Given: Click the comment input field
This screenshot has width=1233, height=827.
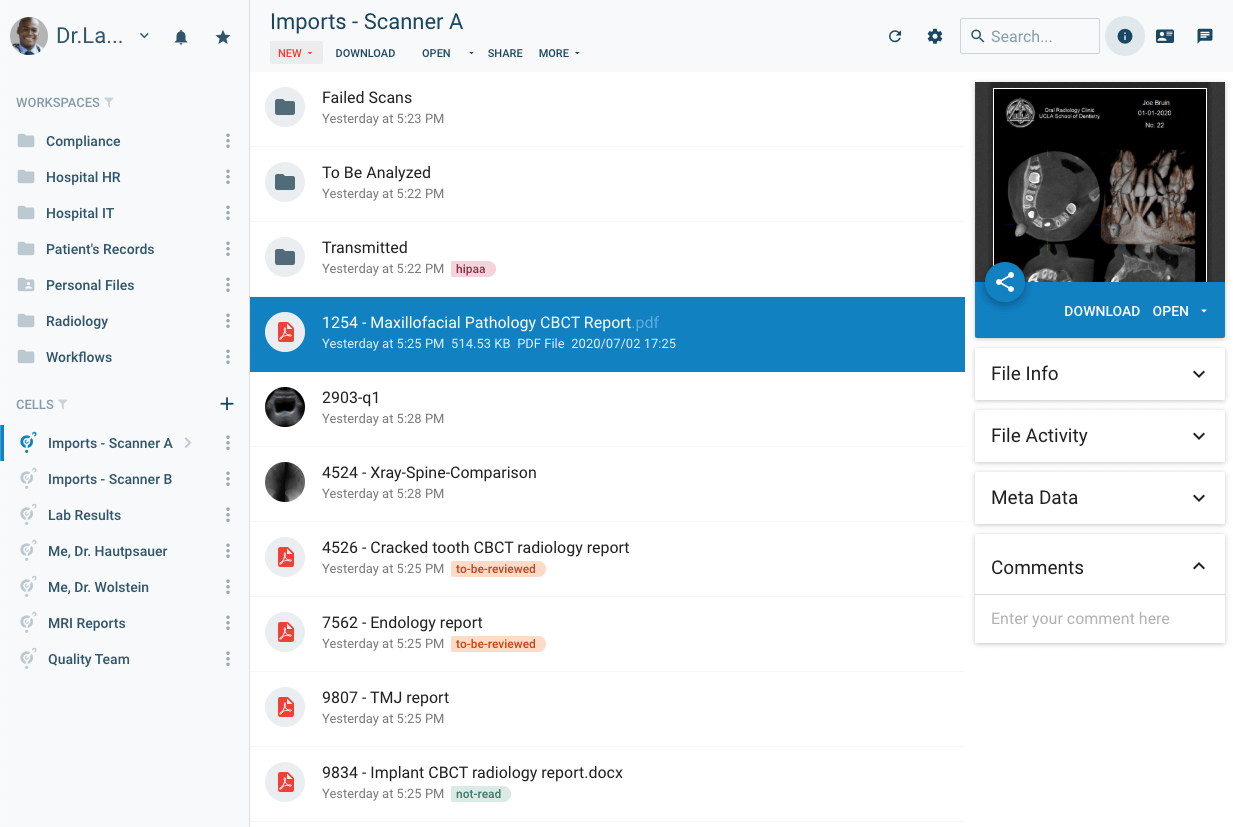Looking at the screenshot, I should [1100, 619].
